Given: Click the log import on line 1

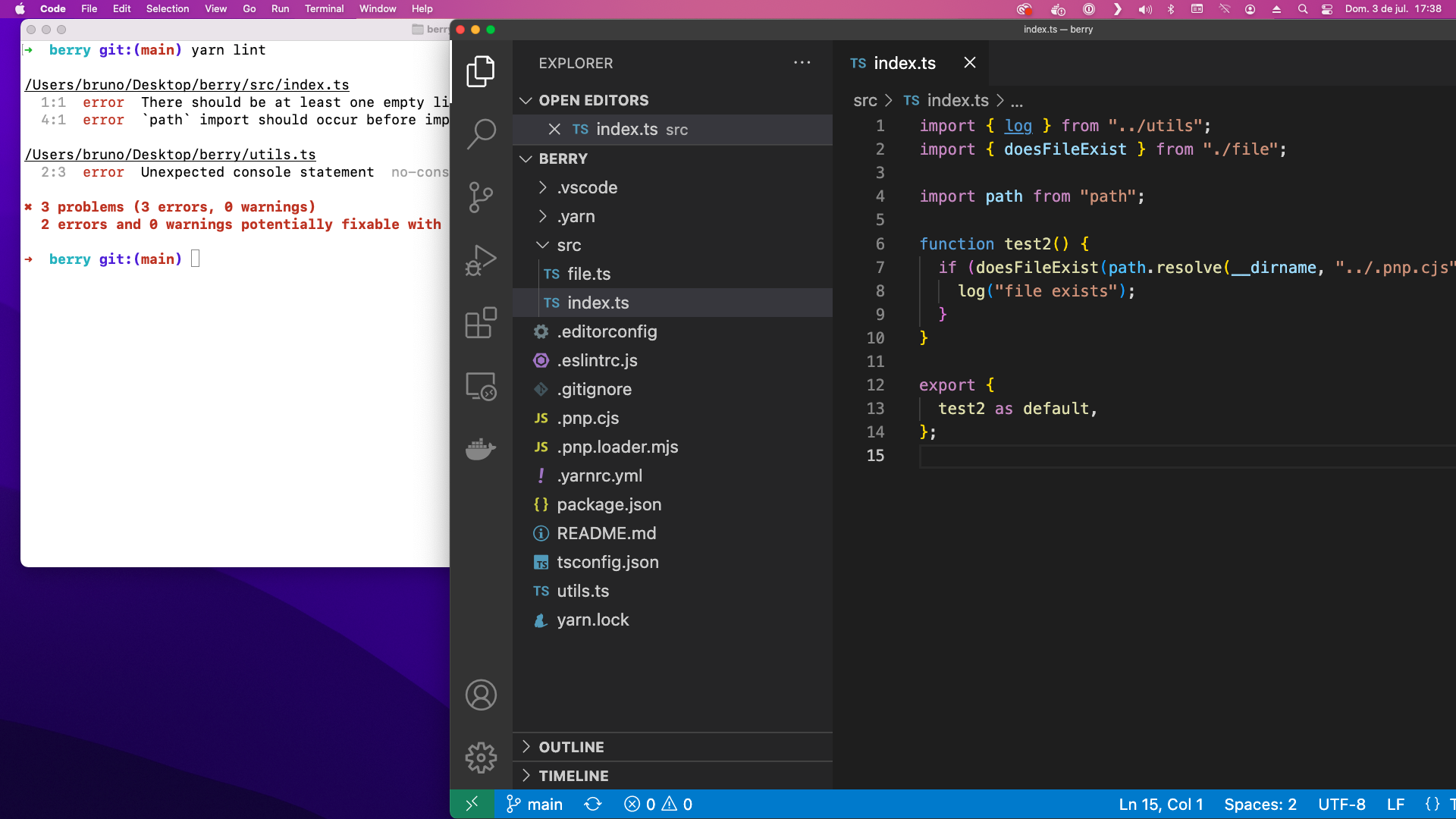Looking at the screenshot, I should [x=1018, y=126].
